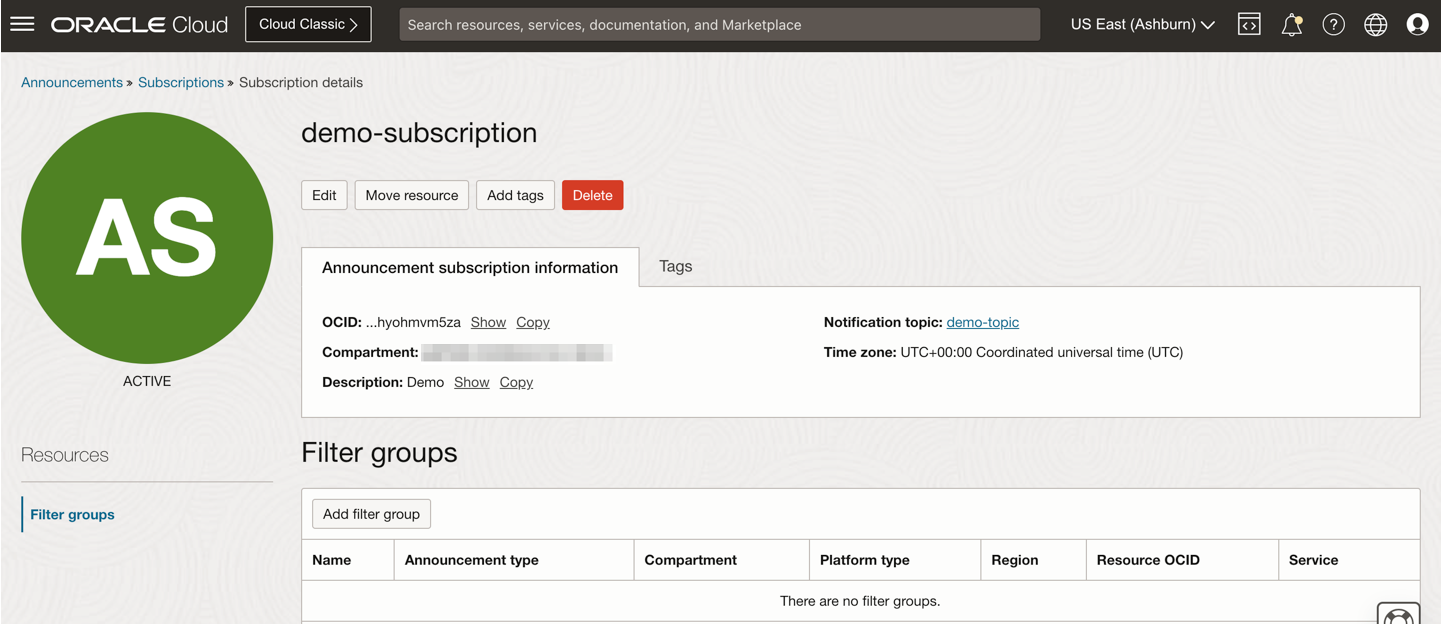Viewport: 1441px width, 624px height.
Task: Select Filter groups in the Resources sidebar
Action: (x=71, y=514)
